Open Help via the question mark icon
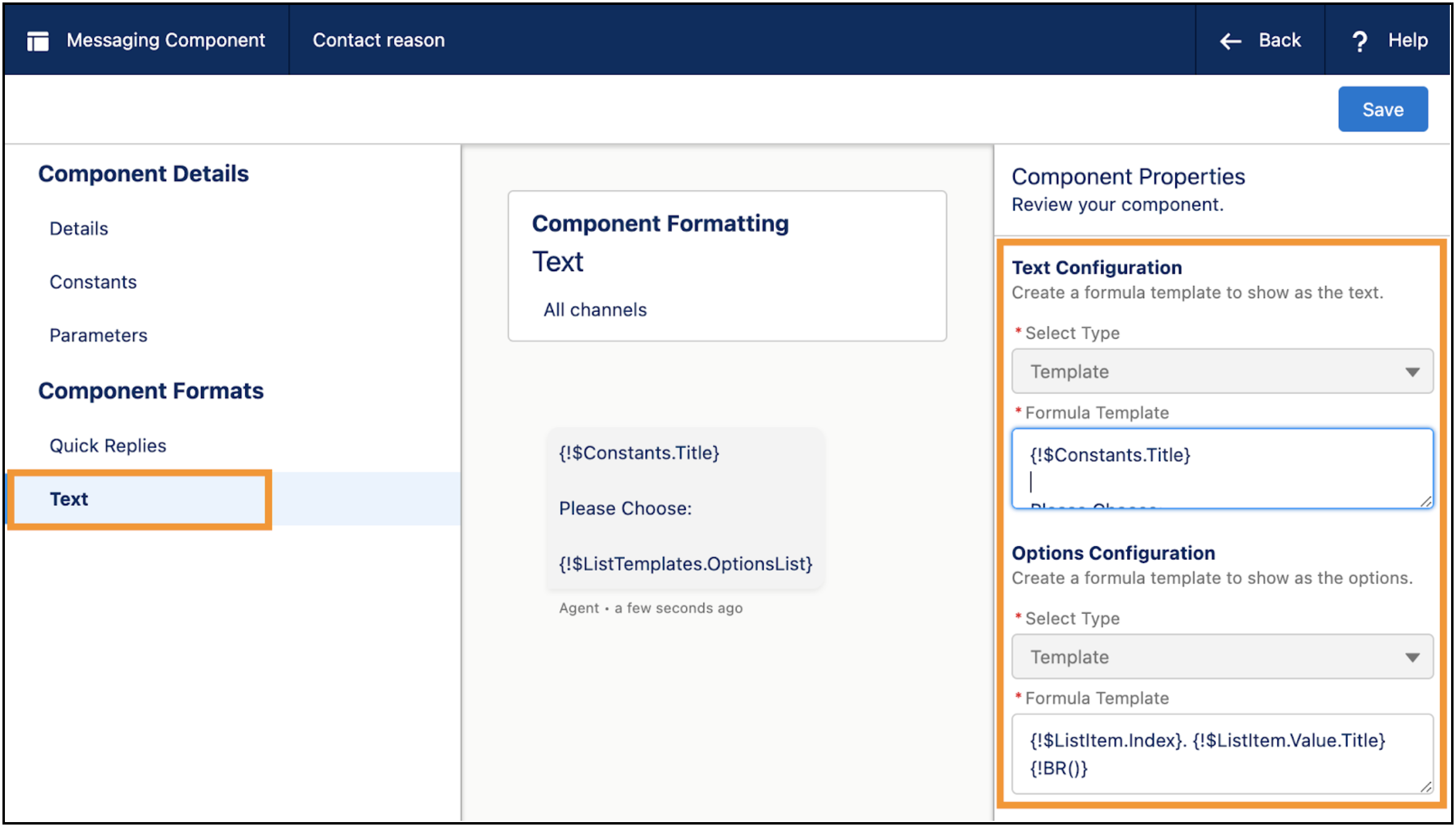The width and height of the screenshot is (1456, 827). (1360, 39)
